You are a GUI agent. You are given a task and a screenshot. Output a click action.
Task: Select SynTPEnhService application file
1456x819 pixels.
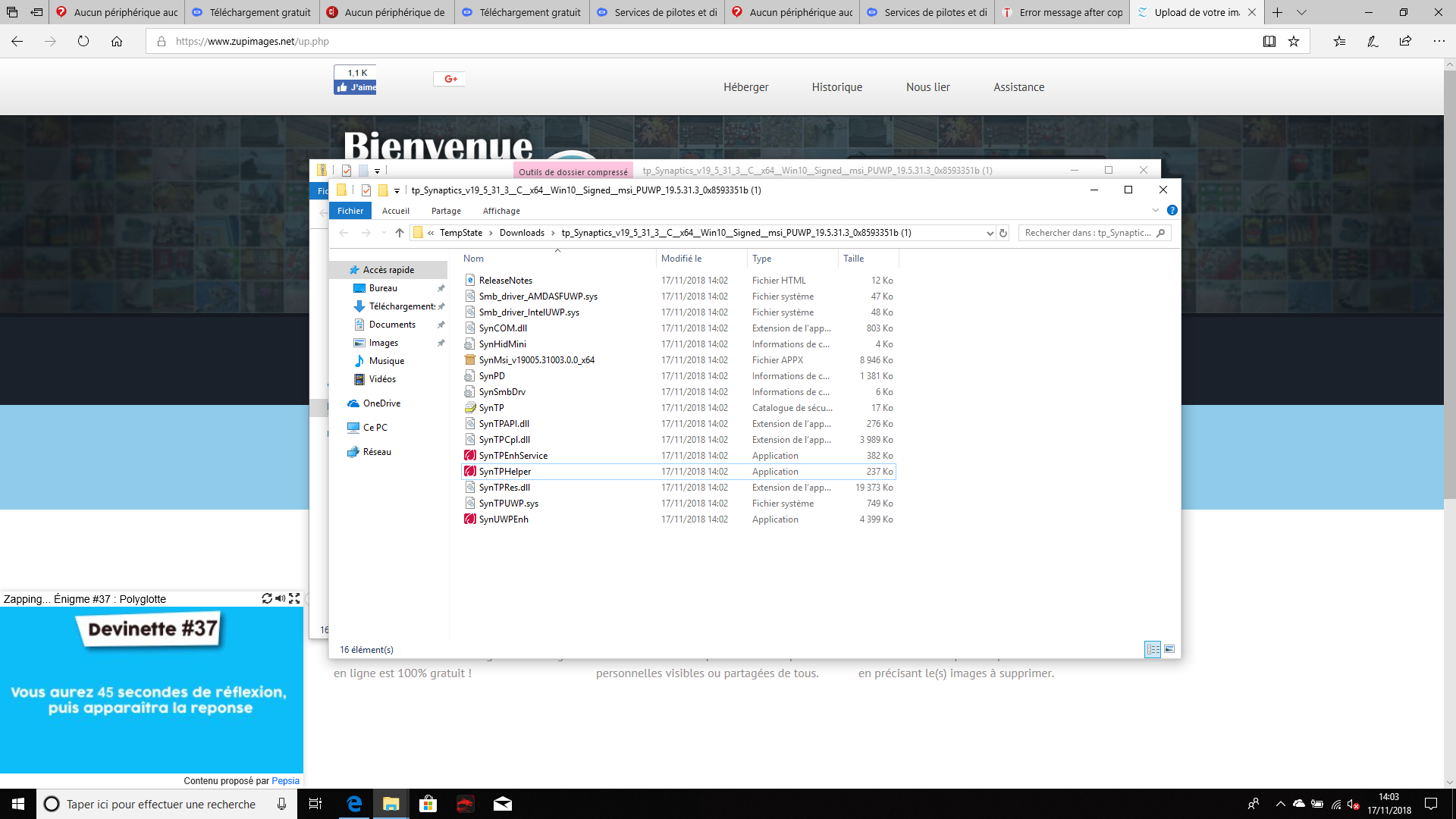(513, 456)
